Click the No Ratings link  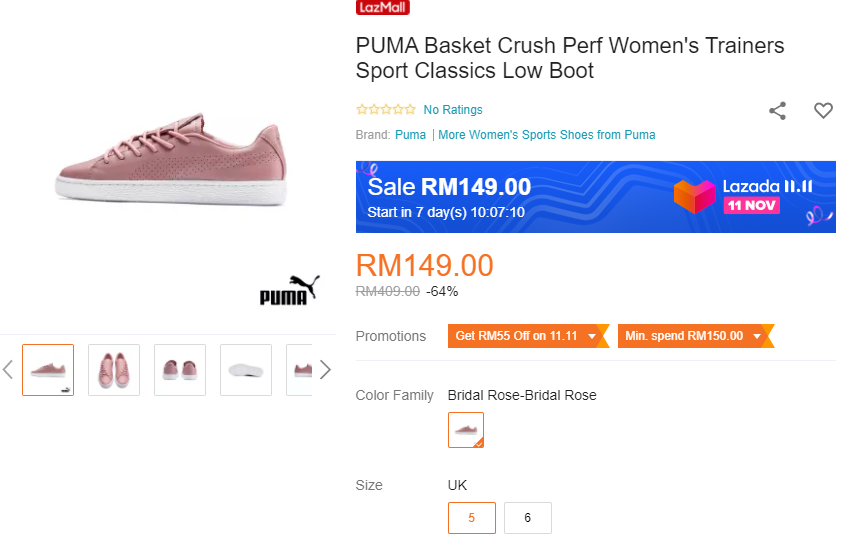click(x=453, y=110)
